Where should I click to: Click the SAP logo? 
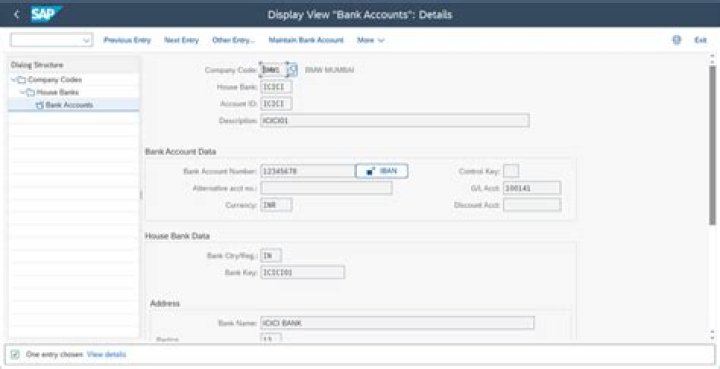coord(46,14)
